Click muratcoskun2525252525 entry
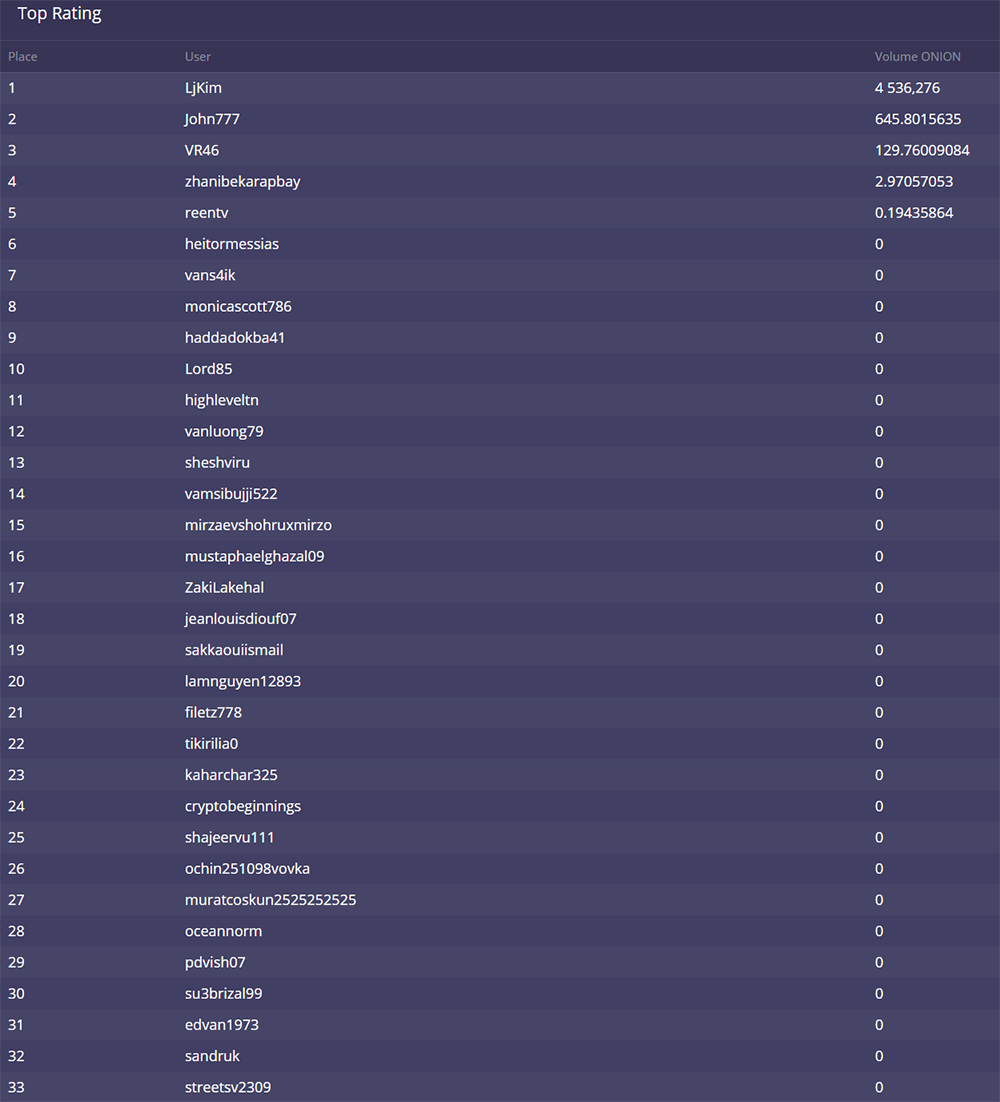 coord(271,900)
